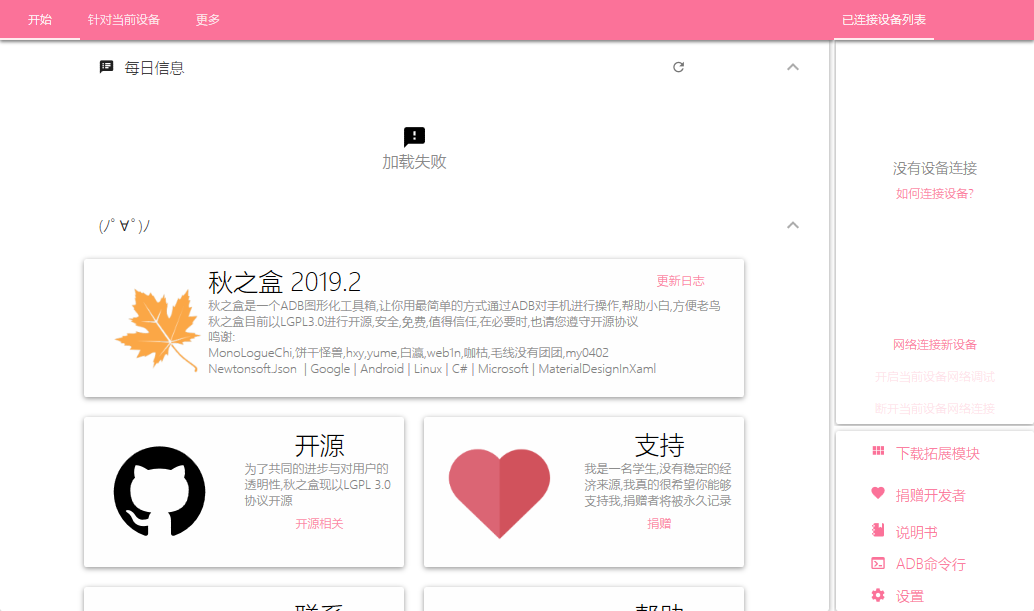The image size is (1034, 611).
Task: Click 如何连接设备? link
Action: click(x=934, y=195)
